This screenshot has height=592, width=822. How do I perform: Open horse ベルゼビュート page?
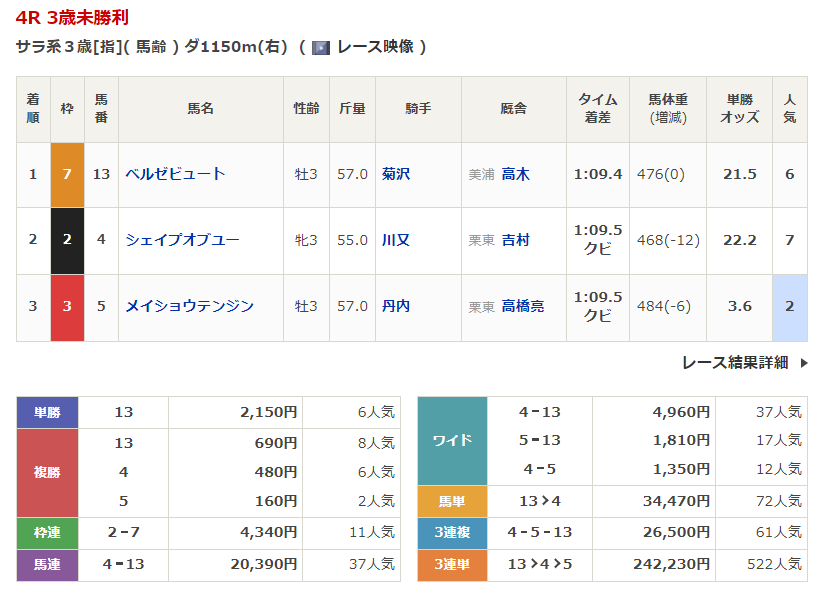point(175,174)
